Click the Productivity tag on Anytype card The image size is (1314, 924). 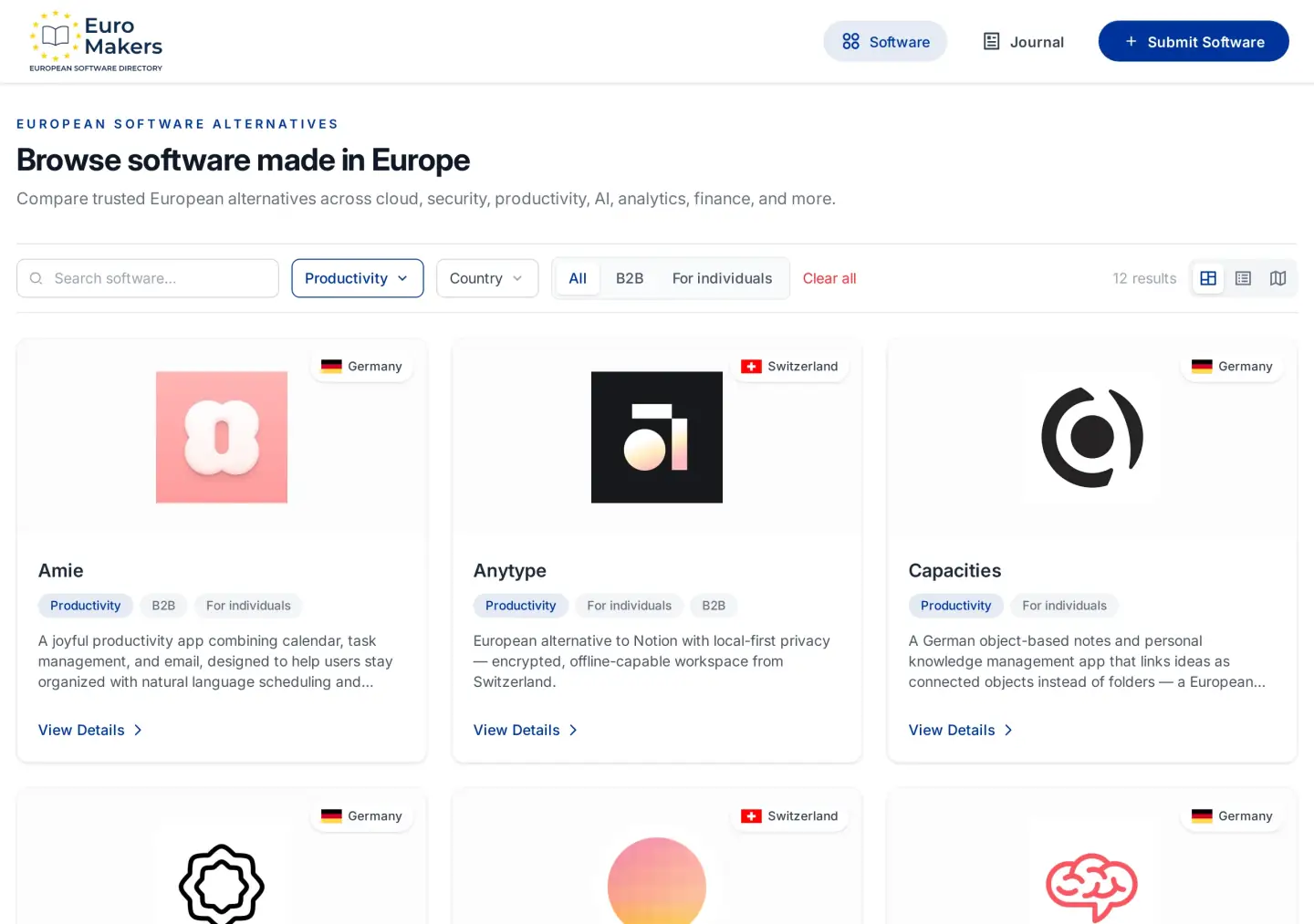pos(521,606)
